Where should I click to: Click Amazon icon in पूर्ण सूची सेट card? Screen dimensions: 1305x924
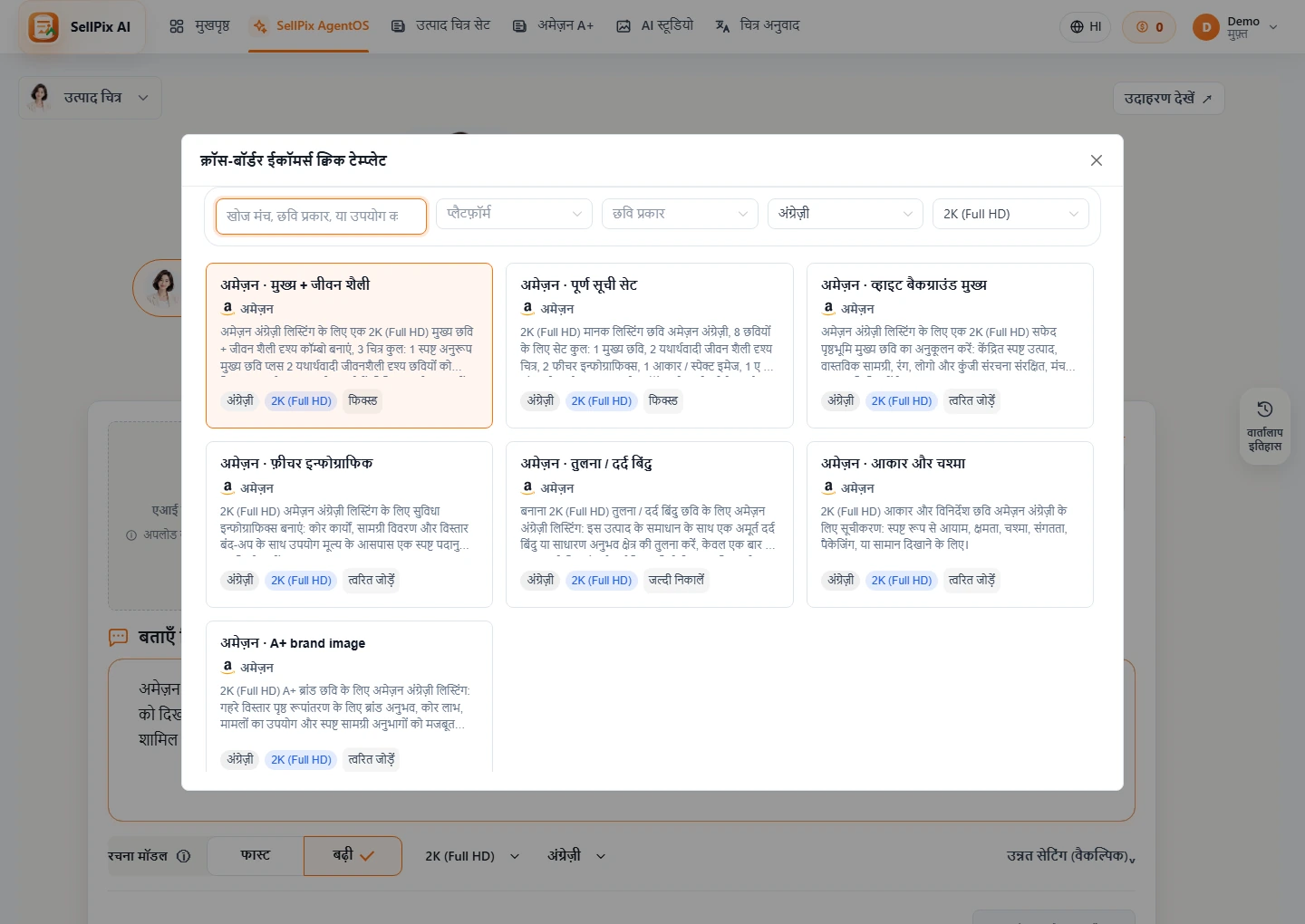pos(527,308)
